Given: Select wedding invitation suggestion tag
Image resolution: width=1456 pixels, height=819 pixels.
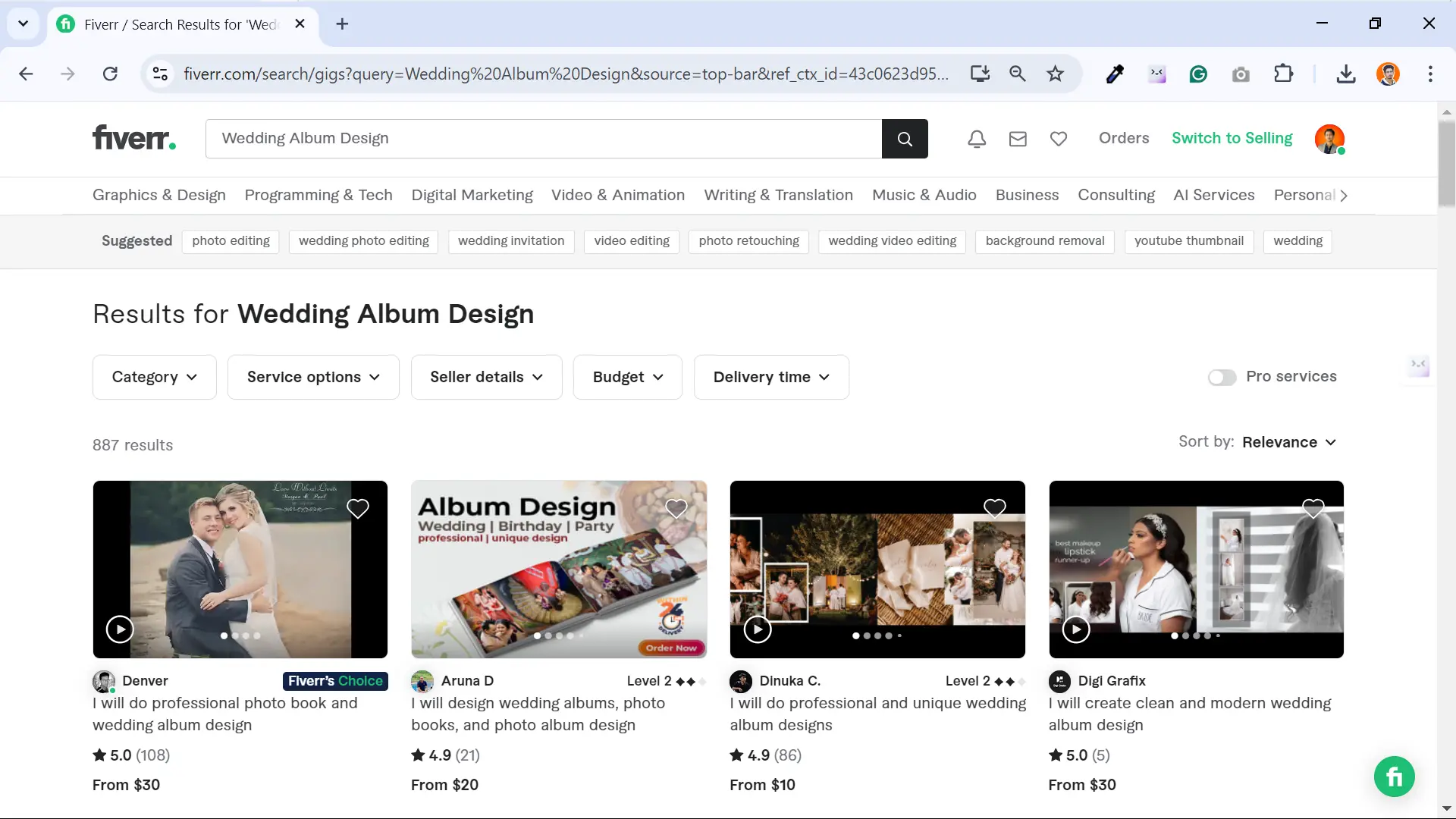Looking at the screenshot, I should [511, 241].
